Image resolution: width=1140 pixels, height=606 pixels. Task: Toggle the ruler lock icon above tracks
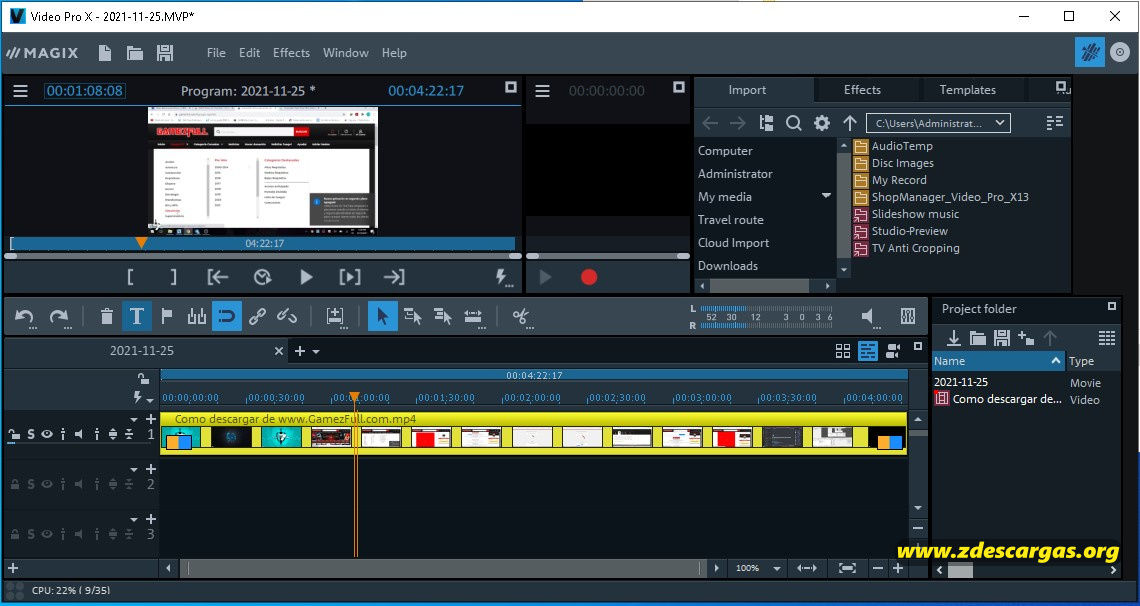[x=144, y=378]
